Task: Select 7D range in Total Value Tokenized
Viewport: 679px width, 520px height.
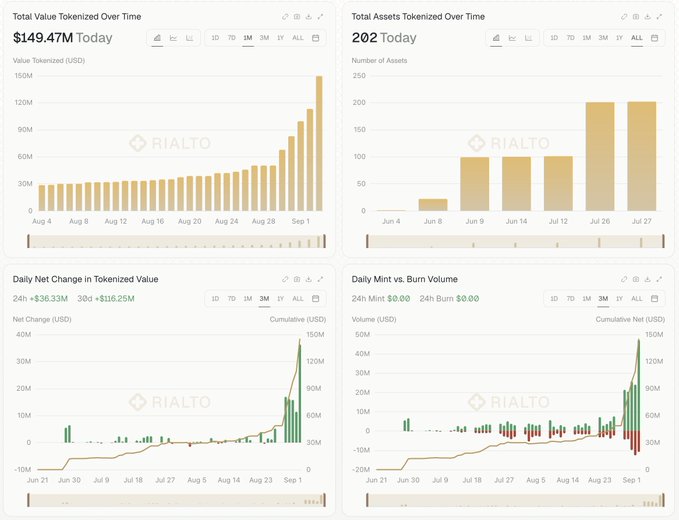Action: (x=232, y=38)
